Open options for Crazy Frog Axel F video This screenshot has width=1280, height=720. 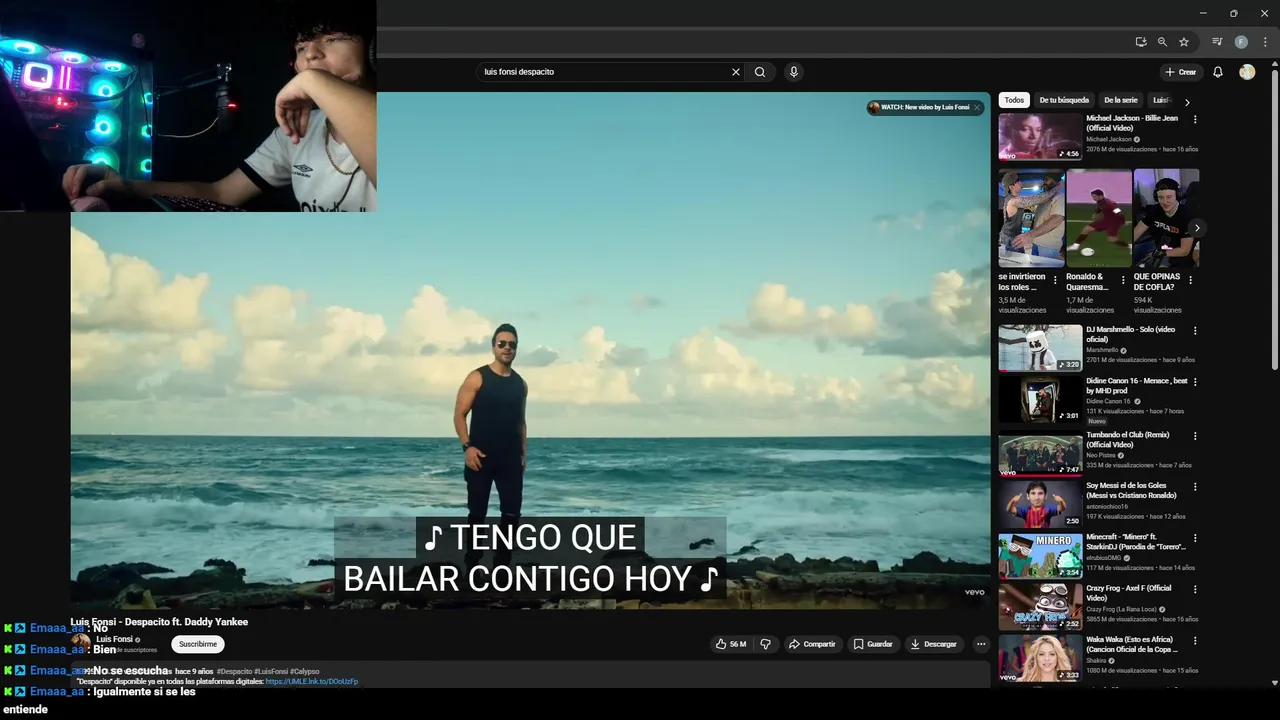click(x=1195, y=589)
